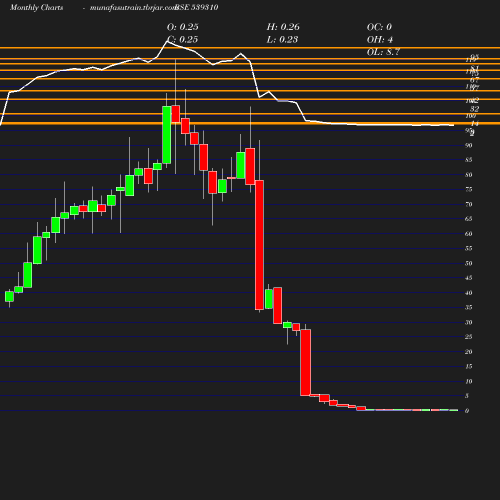Click the 85 price axis label

(x=469, y=160)
